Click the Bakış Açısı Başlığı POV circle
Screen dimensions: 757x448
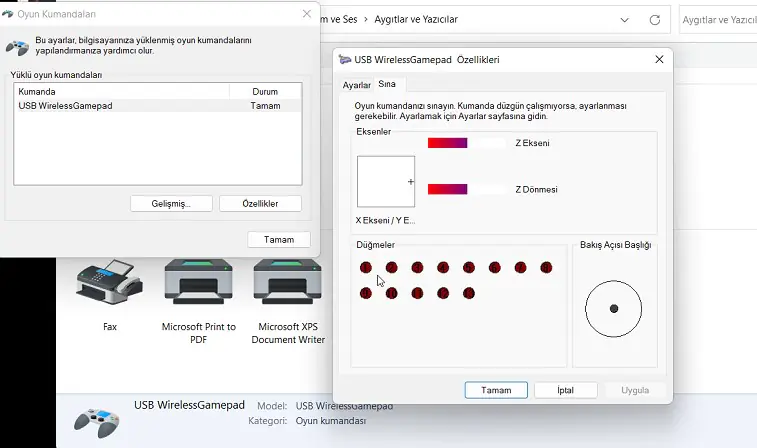(x=613, y=308)
